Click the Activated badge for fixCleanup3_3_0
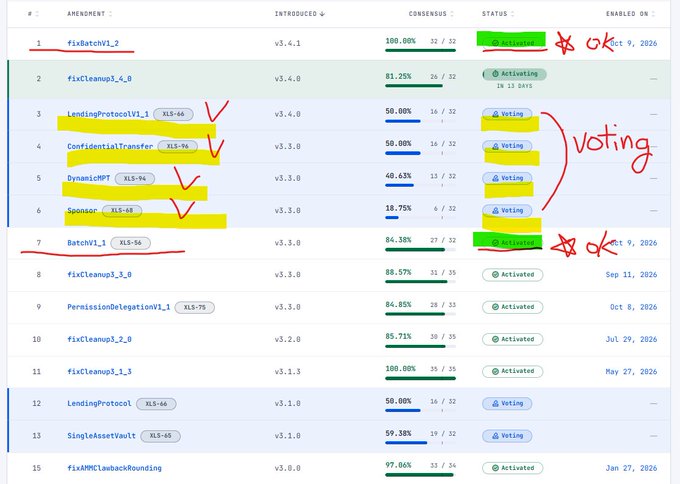Viewport: 680px width, 484px height. pyautogui.click(x=513, y=275)
